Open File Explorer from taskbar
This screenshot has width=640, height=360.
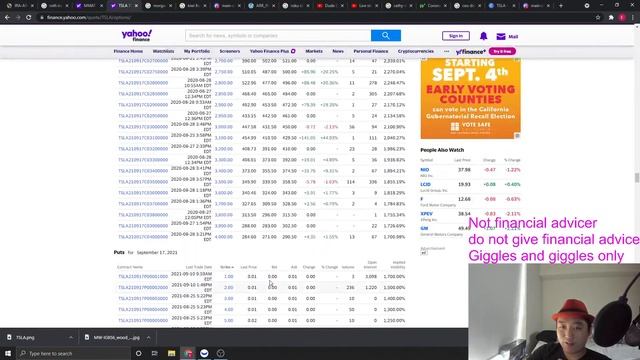click(x=171, y=353)
